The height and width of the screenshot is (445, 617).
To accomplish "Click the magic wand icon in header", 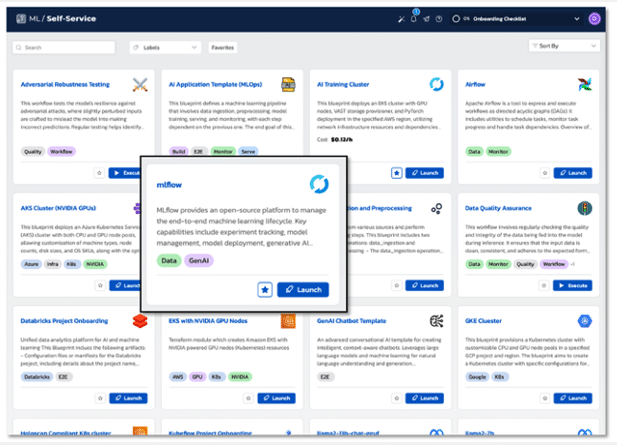I will tap(401, 18).
